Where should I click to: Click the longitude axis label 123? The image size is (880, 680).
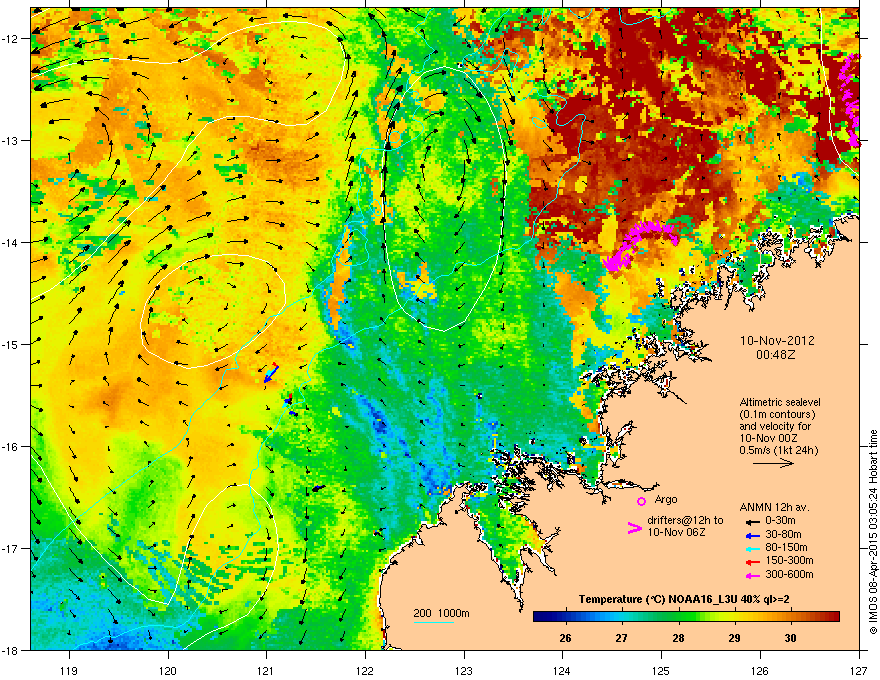coord(464,670)
